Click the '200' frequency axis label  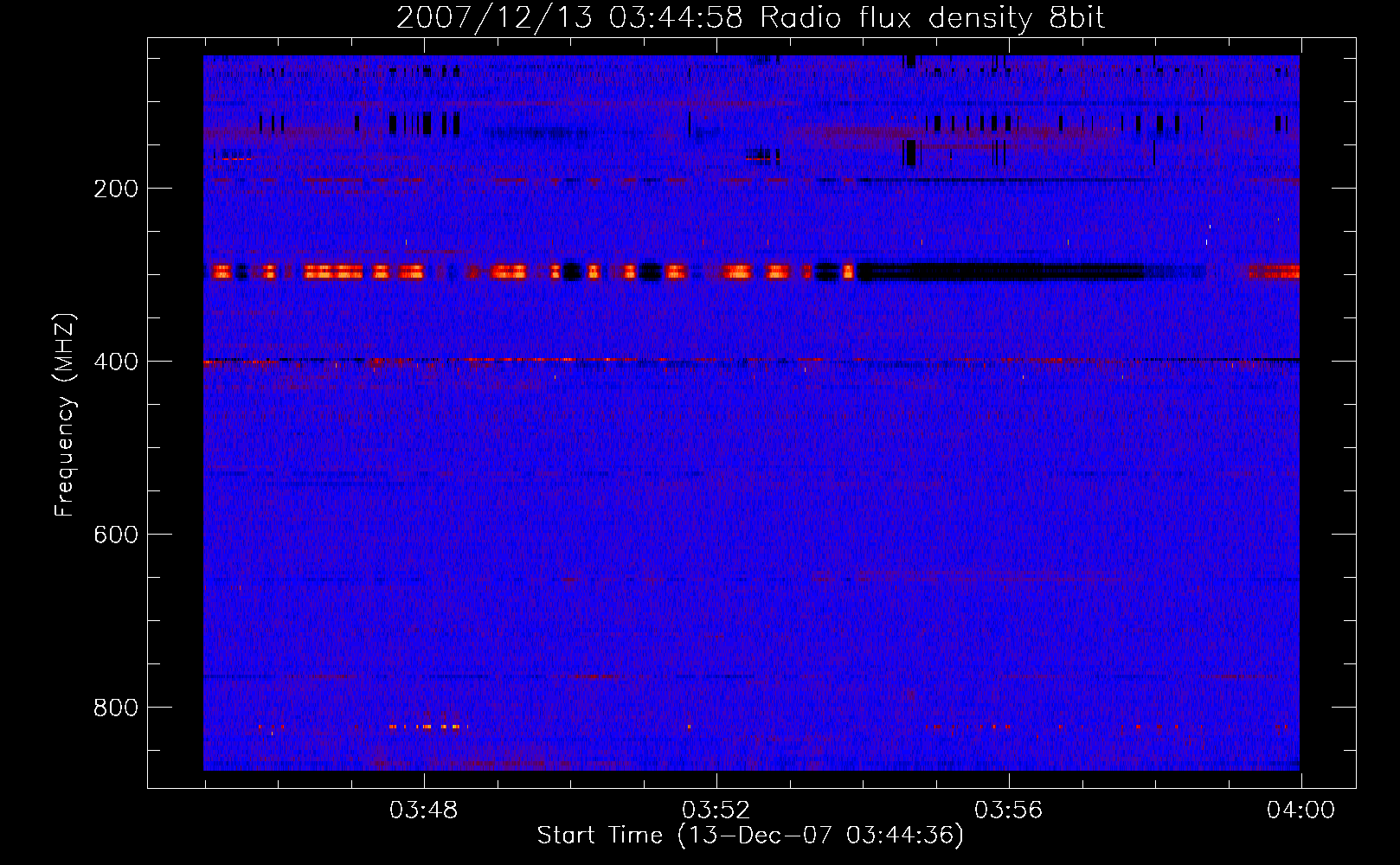pos(116,189)
